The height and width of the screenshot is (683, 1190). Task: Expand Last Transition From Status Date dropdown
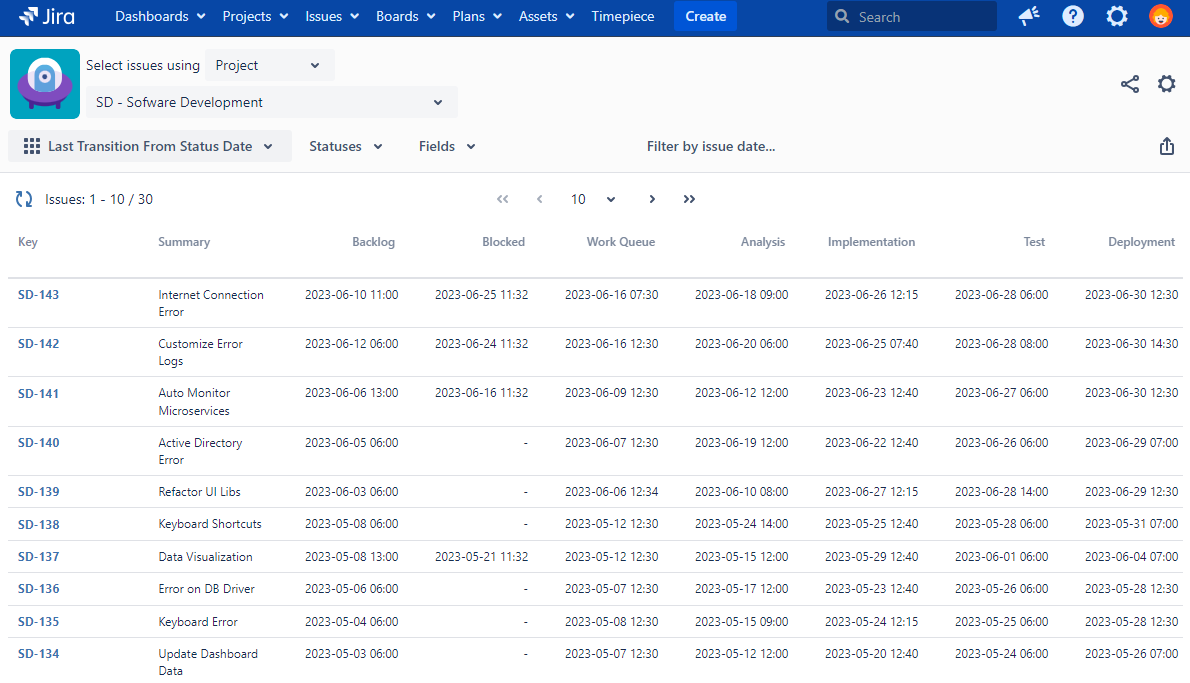150,146
